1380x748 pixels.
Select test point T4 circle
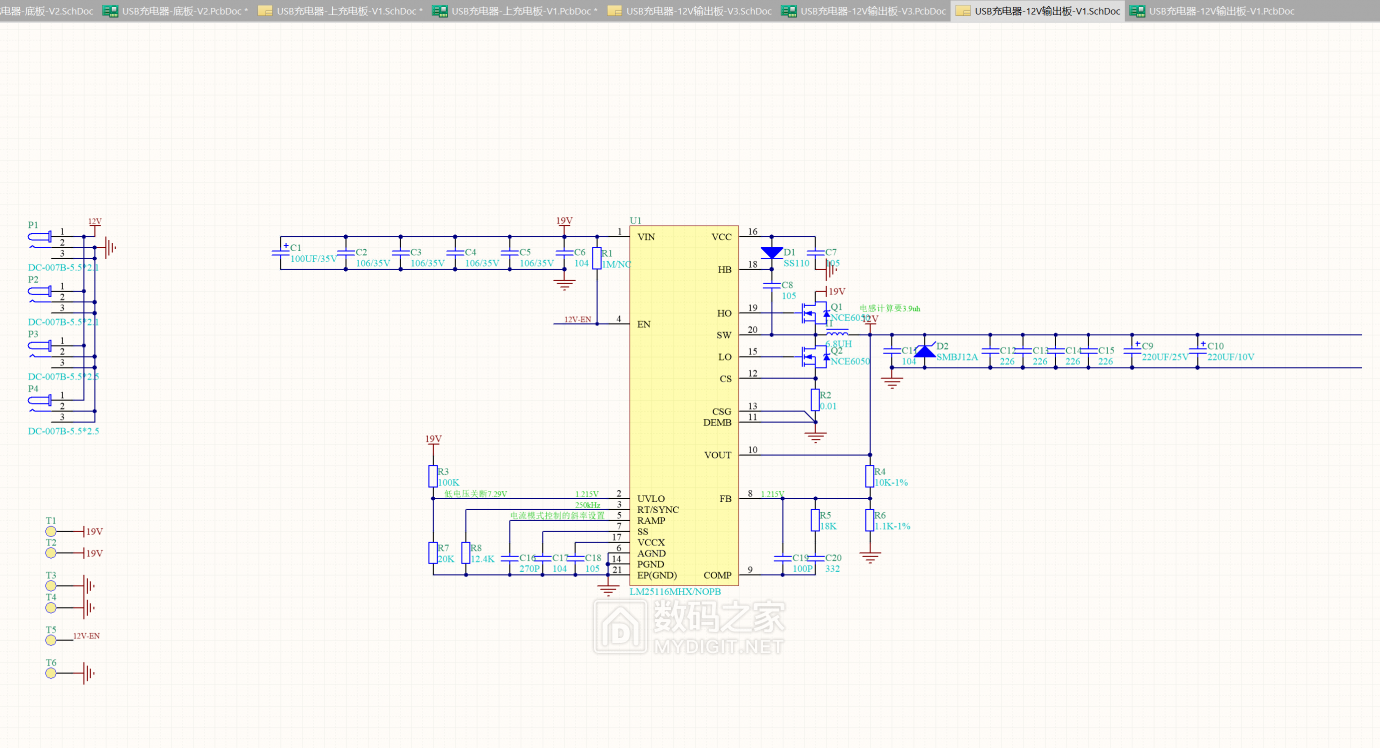[51, 608]
